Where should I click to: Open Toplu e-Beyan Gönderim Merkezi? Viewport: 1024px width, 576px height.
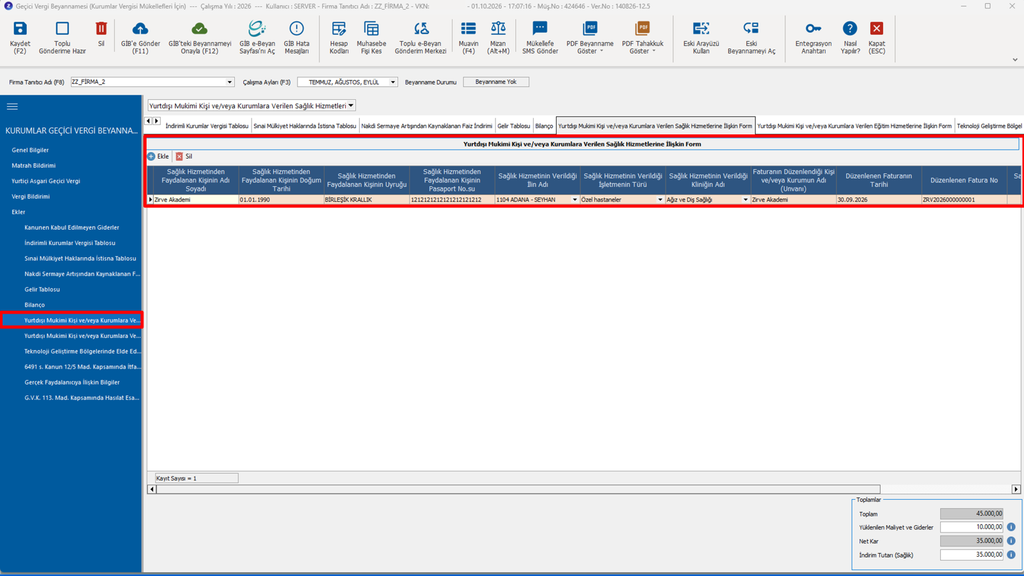pos(421,29)
